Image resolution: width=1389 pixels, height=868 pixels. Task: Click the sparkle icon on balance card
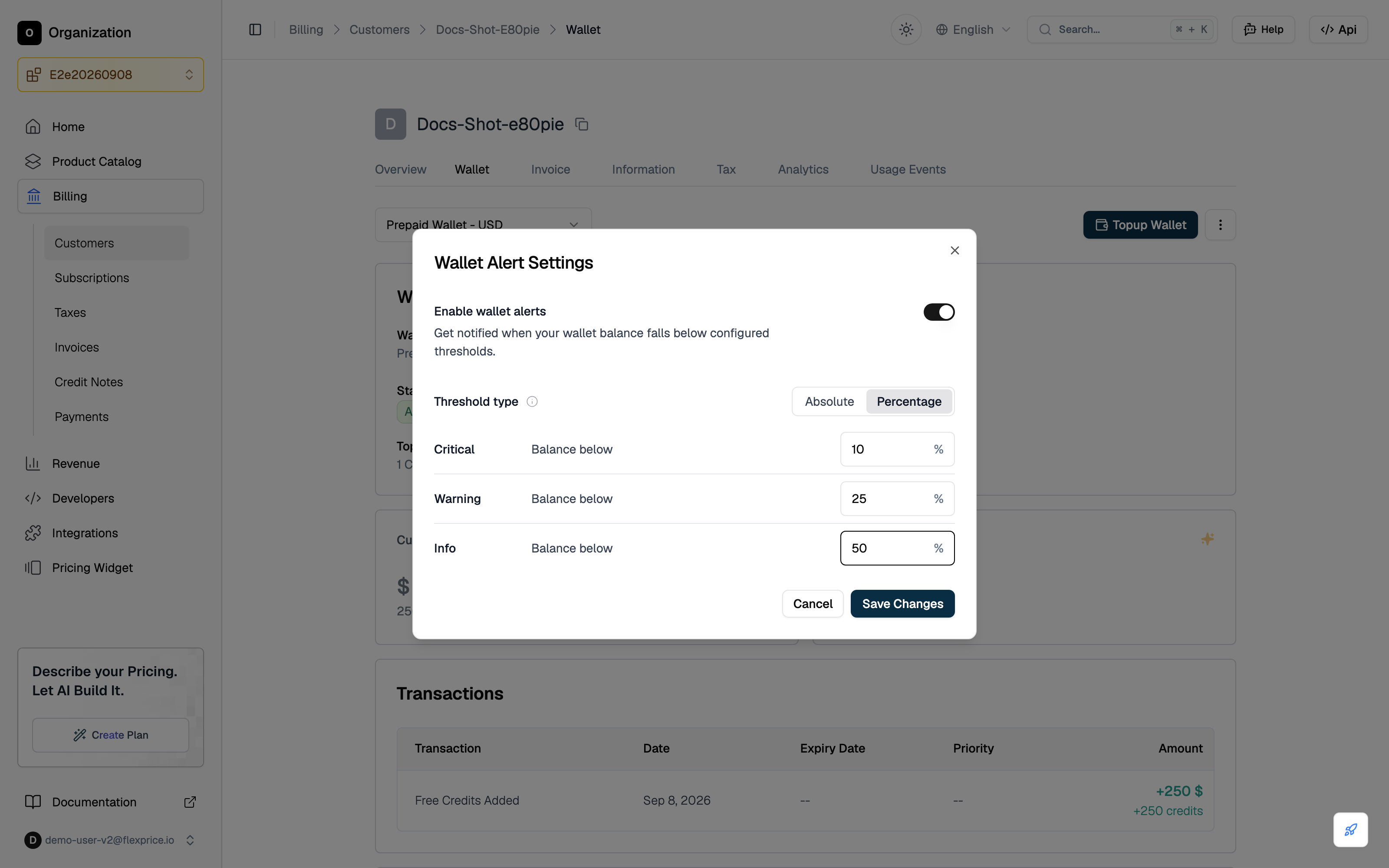pyautogui.click(x=1207, y=539)
